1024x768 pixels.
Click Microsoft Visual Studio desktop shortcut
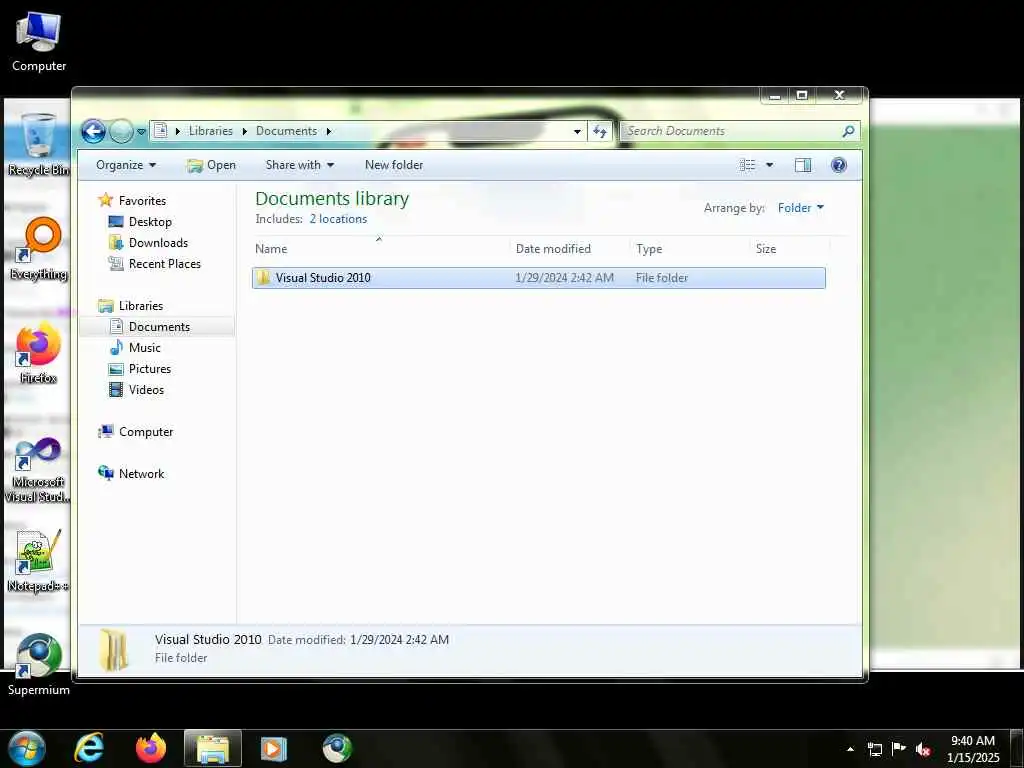[x=37, y=470]
